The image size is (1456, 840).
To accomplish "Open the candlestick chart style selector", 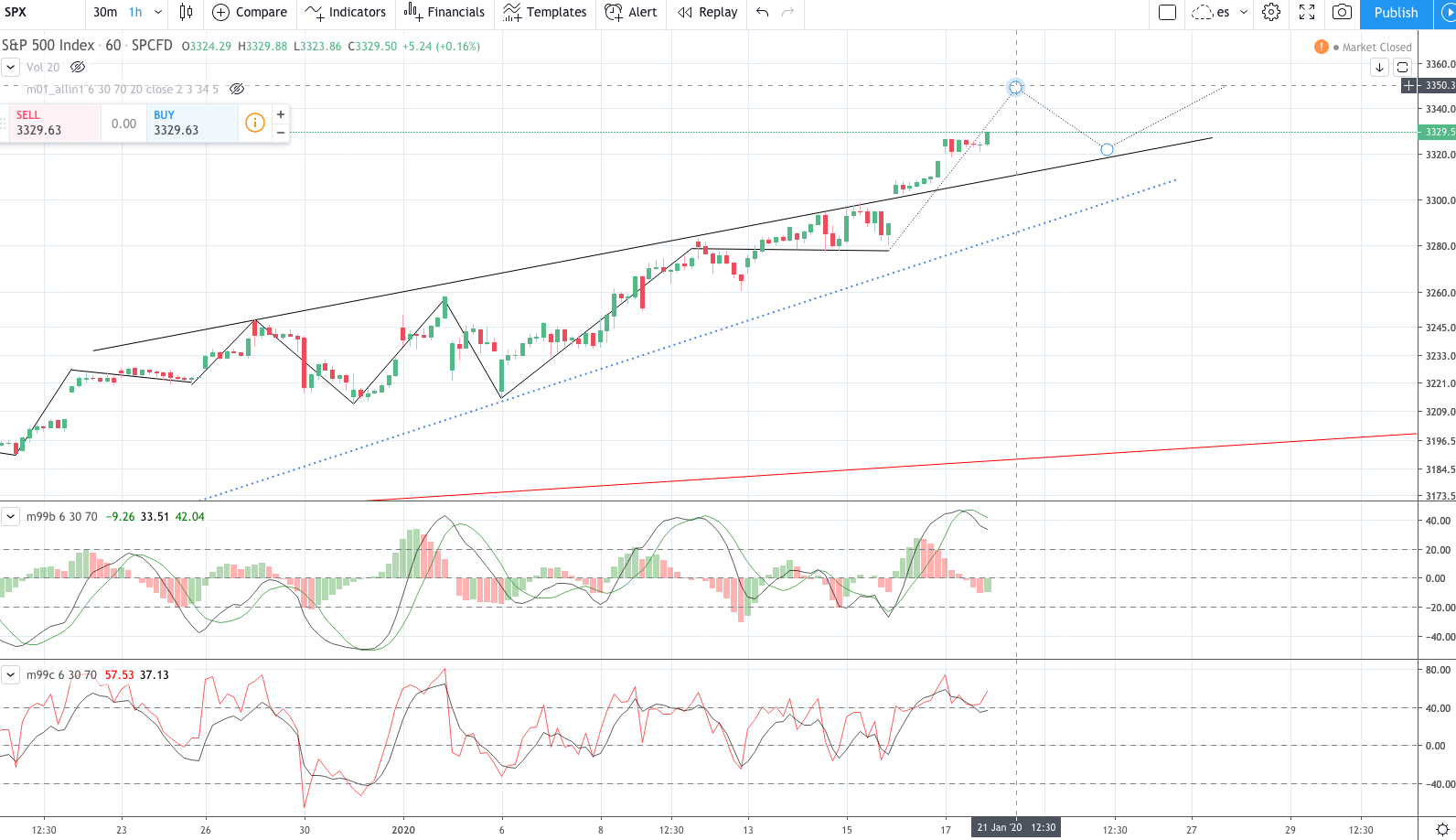I will pyautogui.click(x=187, y=12).
